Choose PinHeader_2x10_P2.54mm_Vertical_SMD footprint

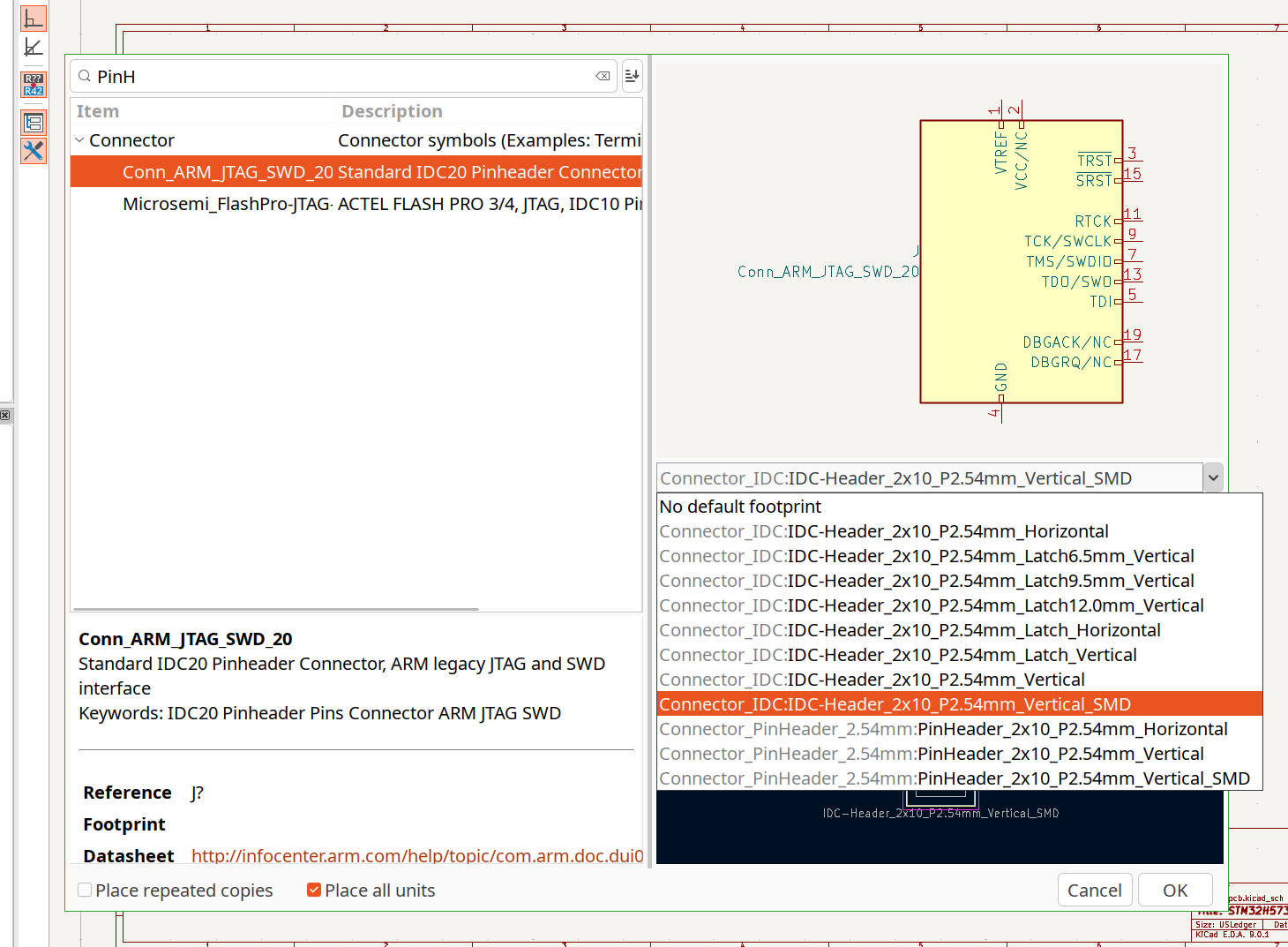(x=960, y=778)
